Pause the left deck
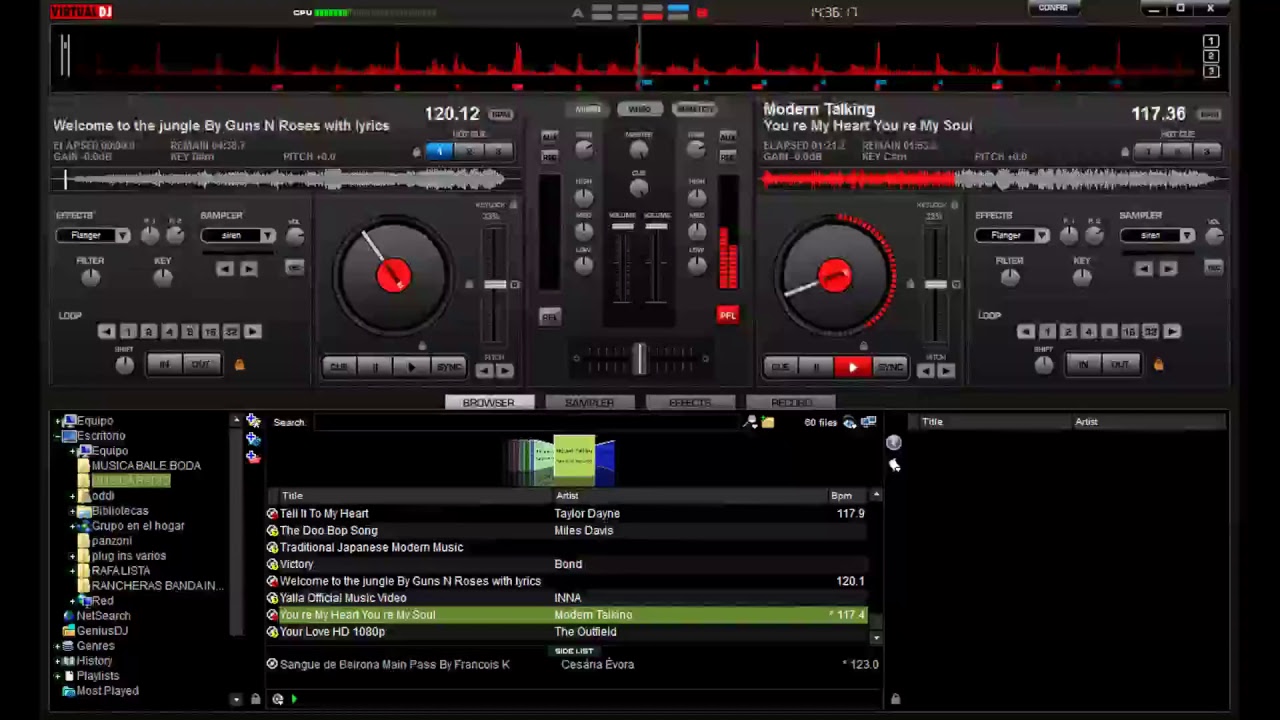Viewport: 1280px width, 720px height. point(376,367)
